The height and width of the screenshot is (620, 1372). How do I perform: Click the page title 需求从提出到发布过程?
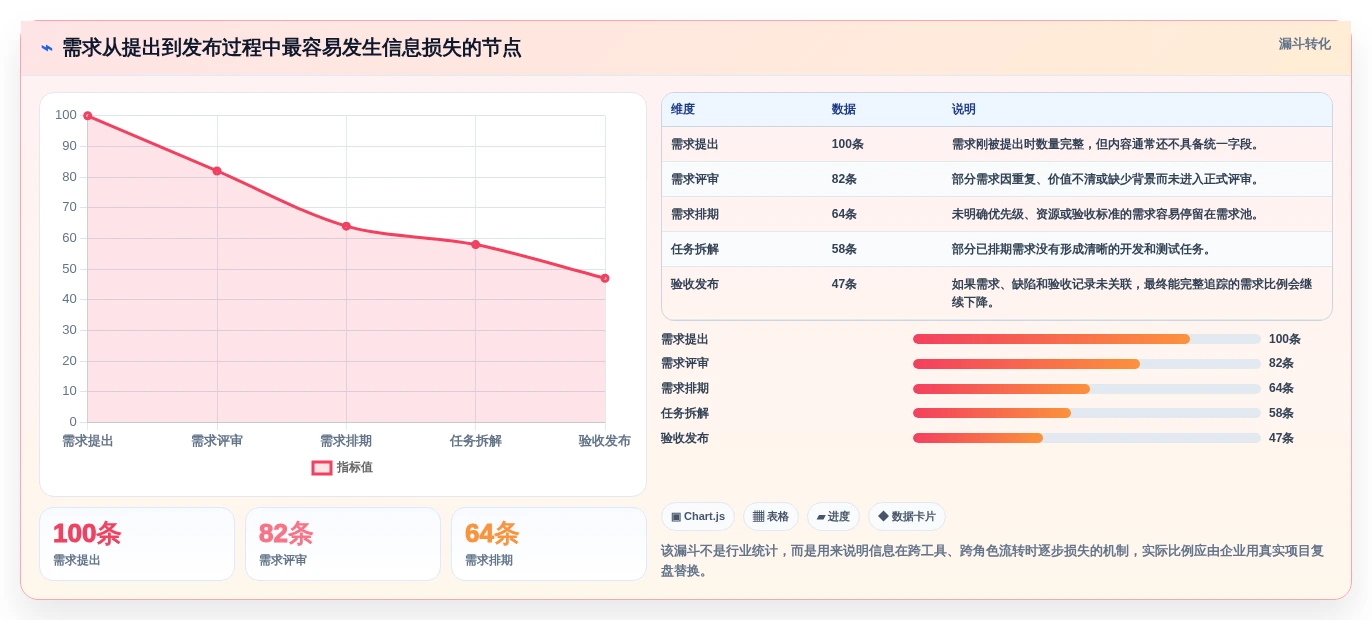[x=292, y=48]
